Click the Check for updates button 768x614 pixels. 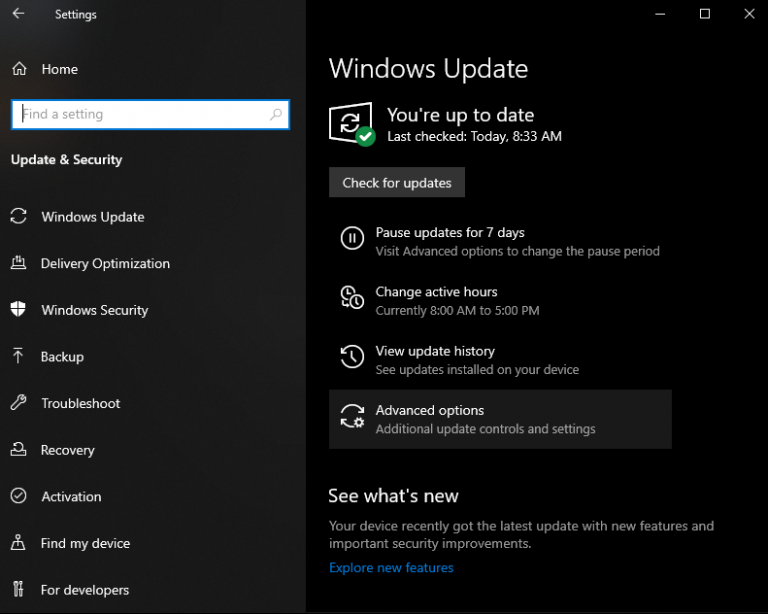click(397, 183)
